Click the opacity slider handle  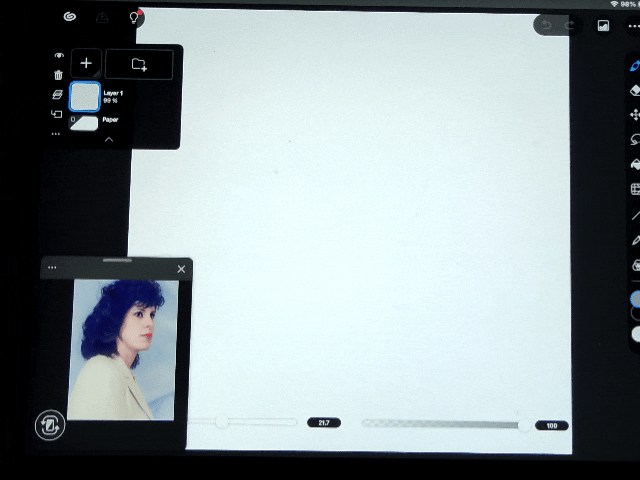tap(524, 425)
